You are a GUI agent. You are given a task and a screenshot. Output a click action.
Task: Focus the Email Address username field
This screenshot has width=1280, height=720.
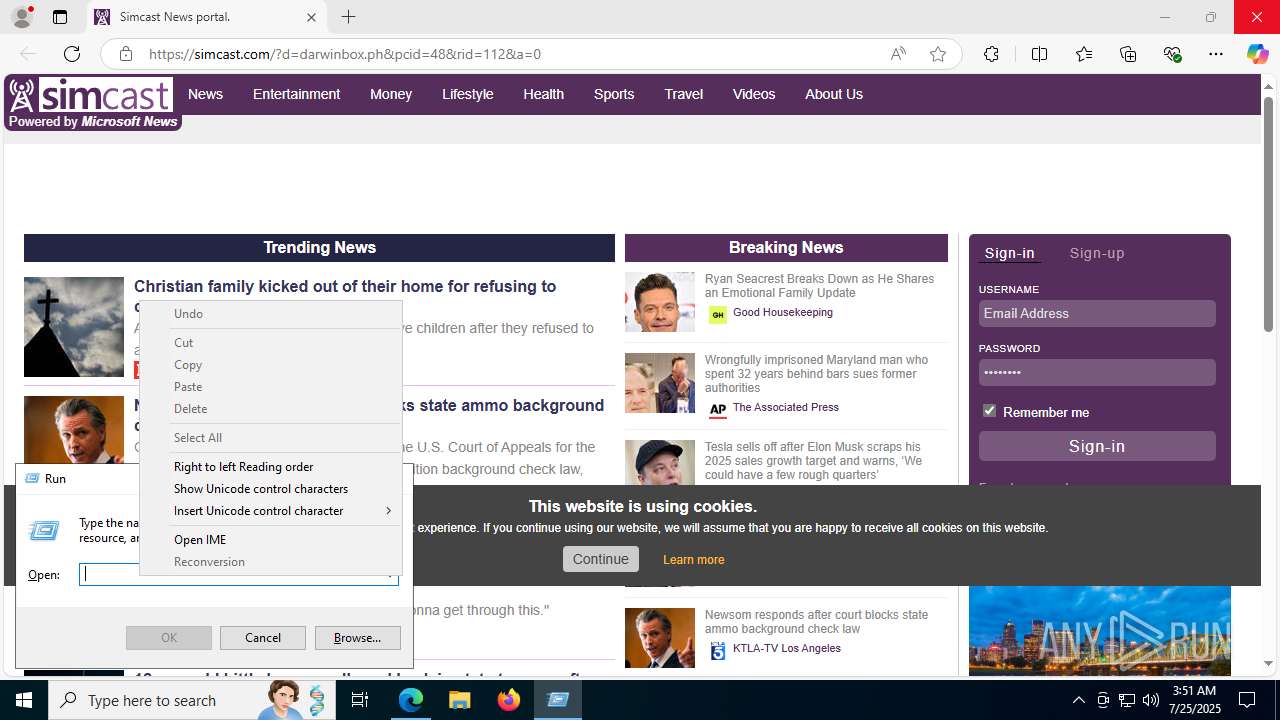point(1097,313)
